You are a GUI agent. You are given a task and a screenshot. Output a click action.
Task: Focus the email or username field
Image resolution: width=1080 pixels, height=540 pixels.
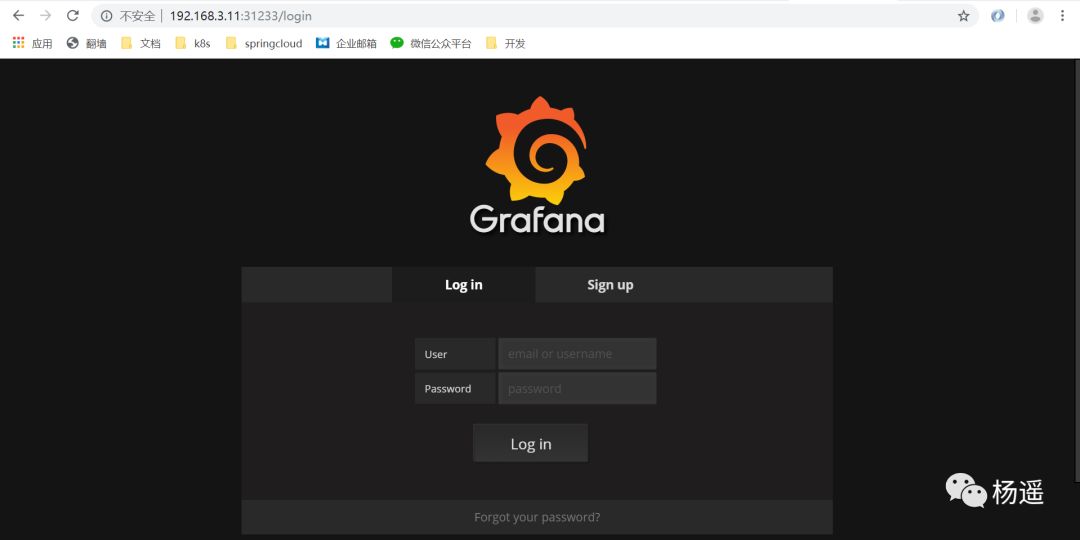tap(577, 354)
